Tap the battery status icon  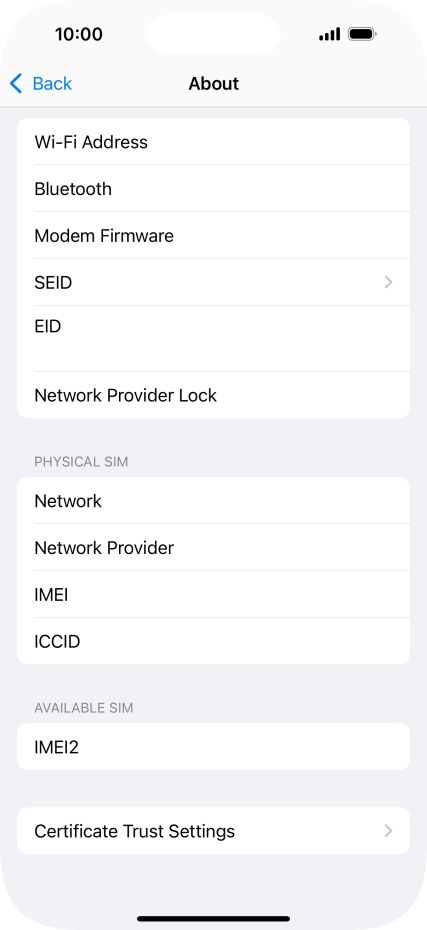click(362, 34)
